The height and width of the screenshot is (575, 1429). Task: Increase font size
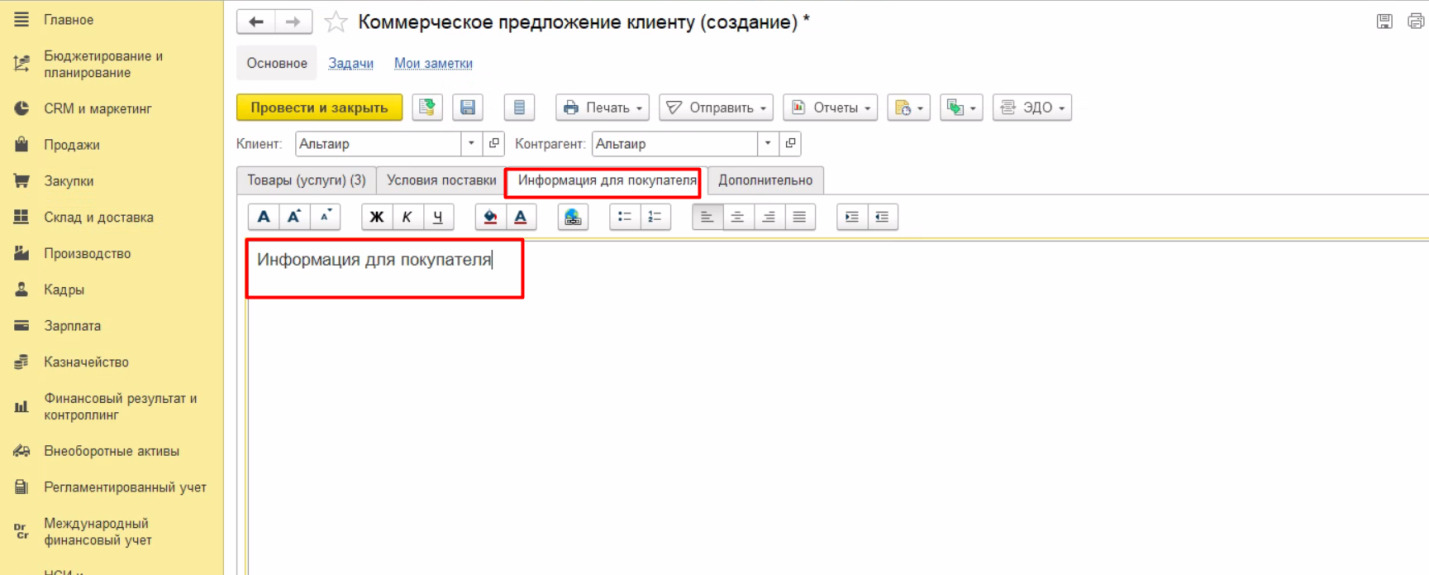(x=294, y=217)
